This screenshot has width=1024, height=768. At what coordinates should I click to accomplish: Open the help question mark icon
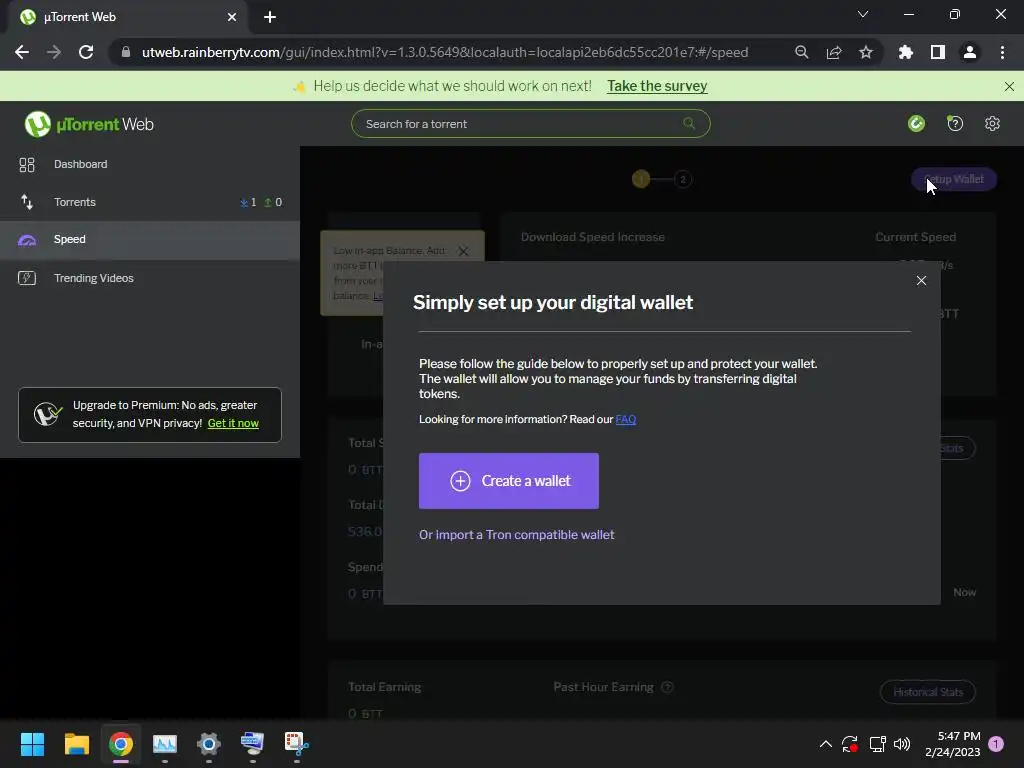pos(955,123)
